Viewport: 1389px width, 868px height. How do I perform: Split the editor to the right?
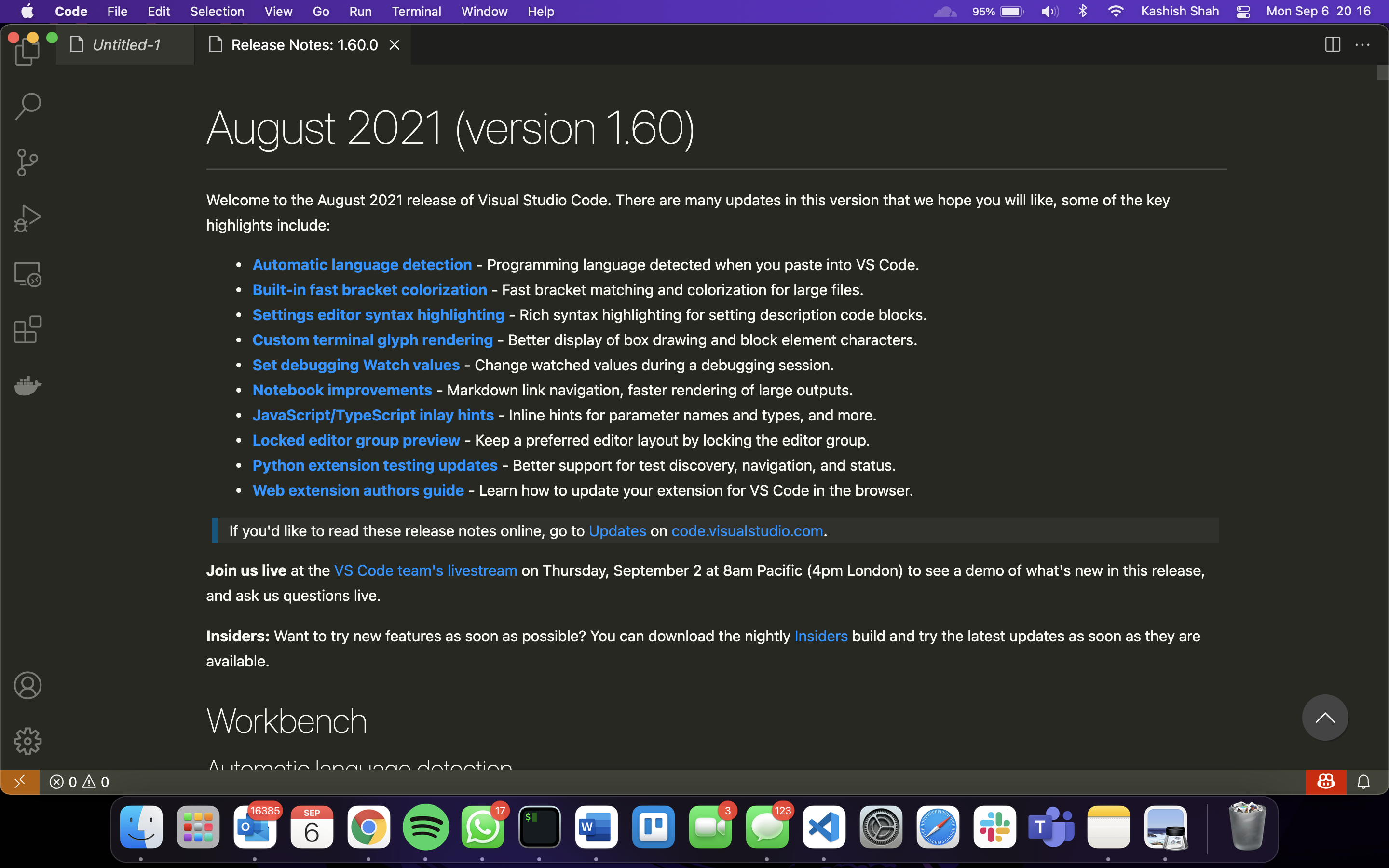pos(1333,45)
